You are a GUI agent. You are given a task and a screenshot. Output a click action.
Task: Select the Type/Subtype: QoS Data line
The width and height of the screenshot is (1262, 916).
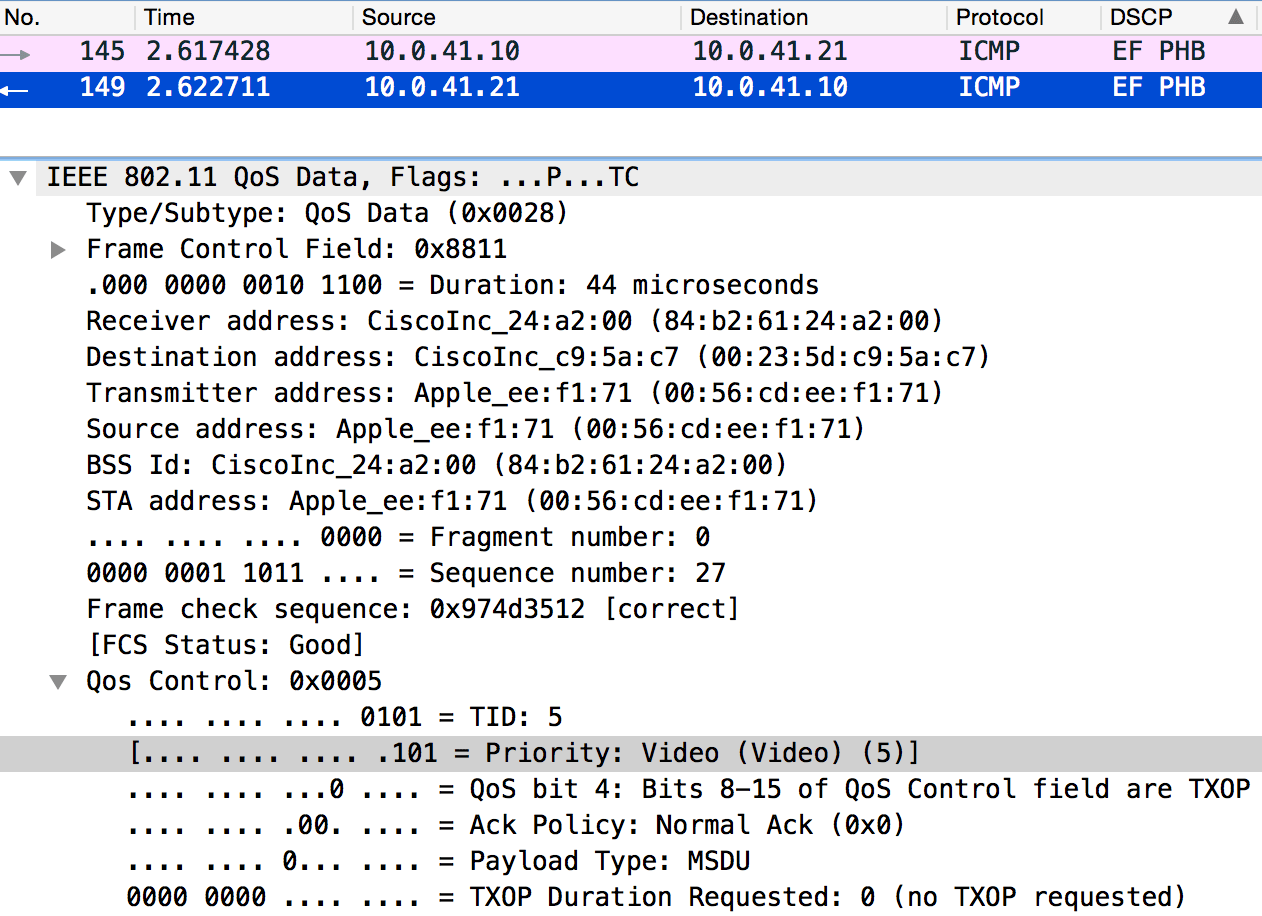pos(300,212)
